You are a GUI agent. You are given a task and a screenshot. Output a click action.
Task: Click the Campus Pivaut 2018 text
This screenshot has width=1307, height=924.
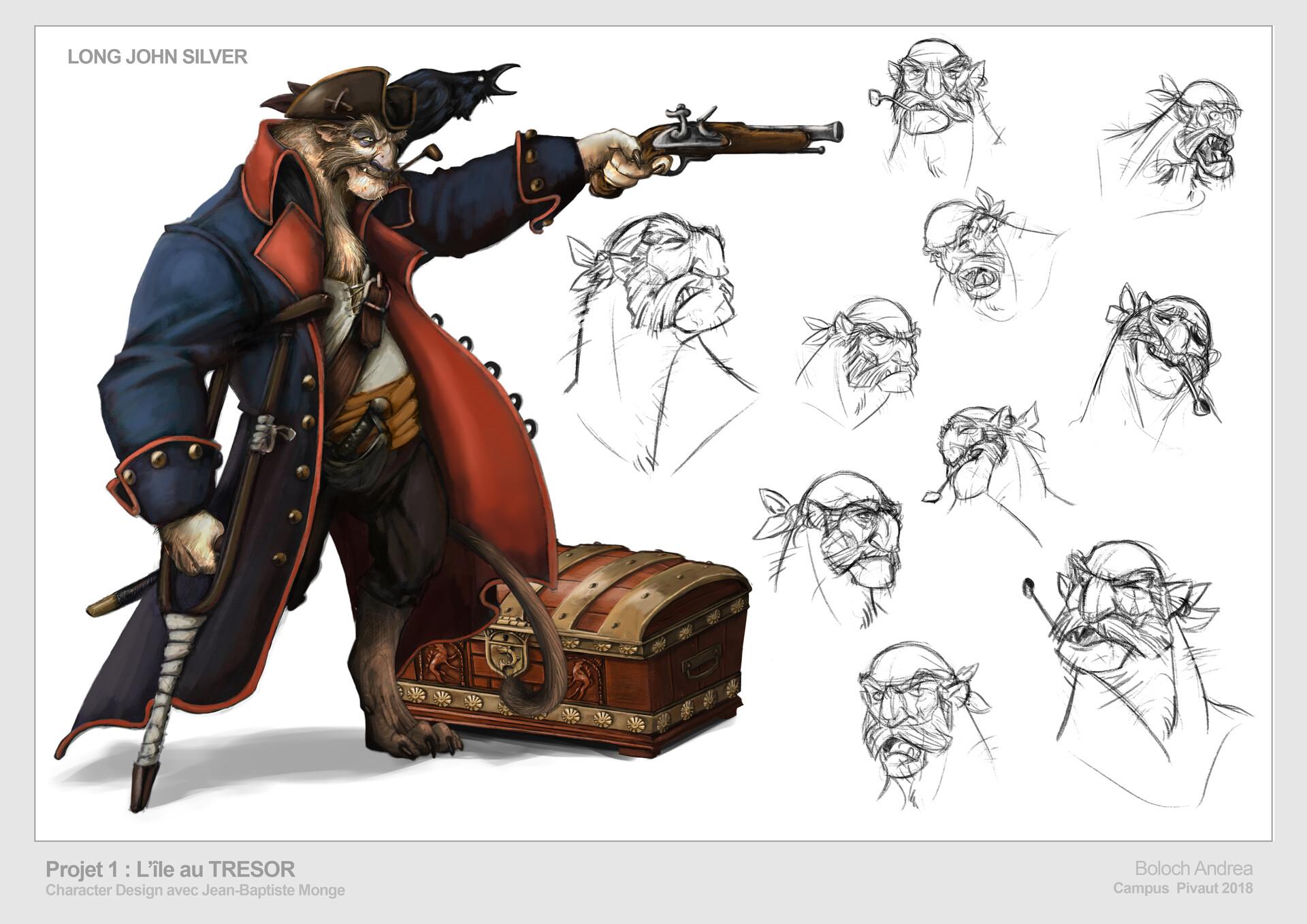1182,889
